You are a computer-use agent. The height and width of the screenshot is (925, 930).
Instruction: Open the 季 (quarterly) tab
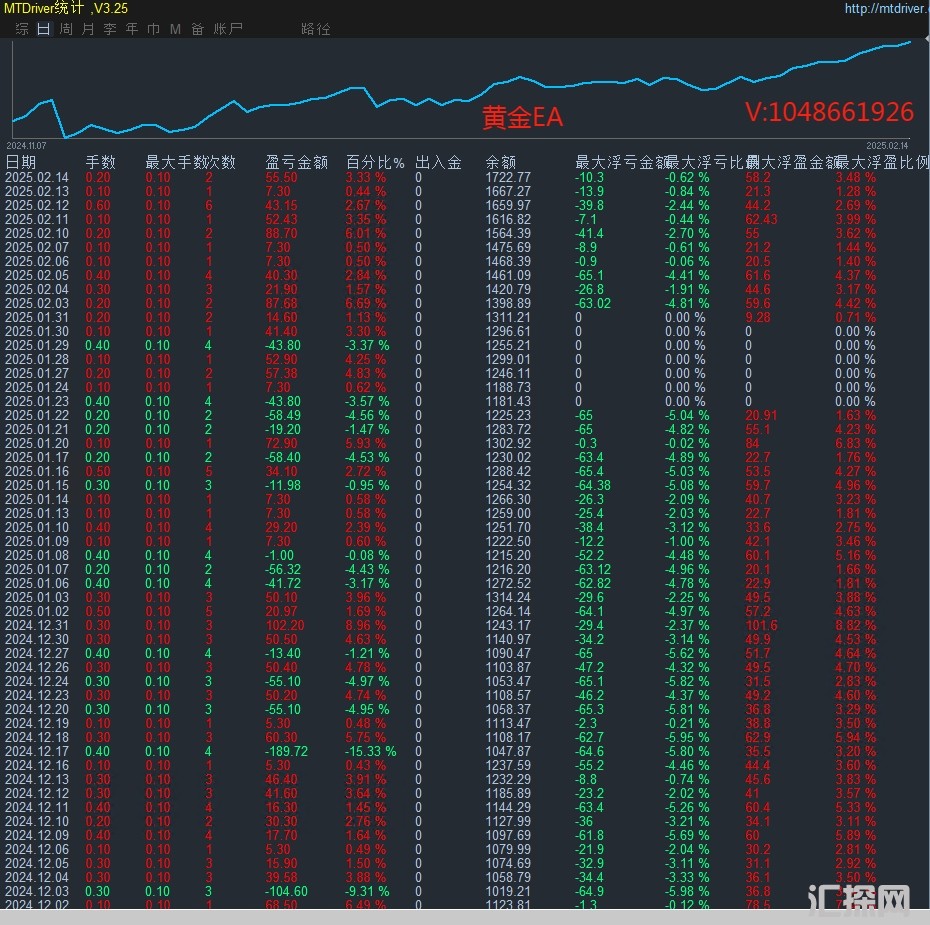pyautogui.click(x=110, y=29)
